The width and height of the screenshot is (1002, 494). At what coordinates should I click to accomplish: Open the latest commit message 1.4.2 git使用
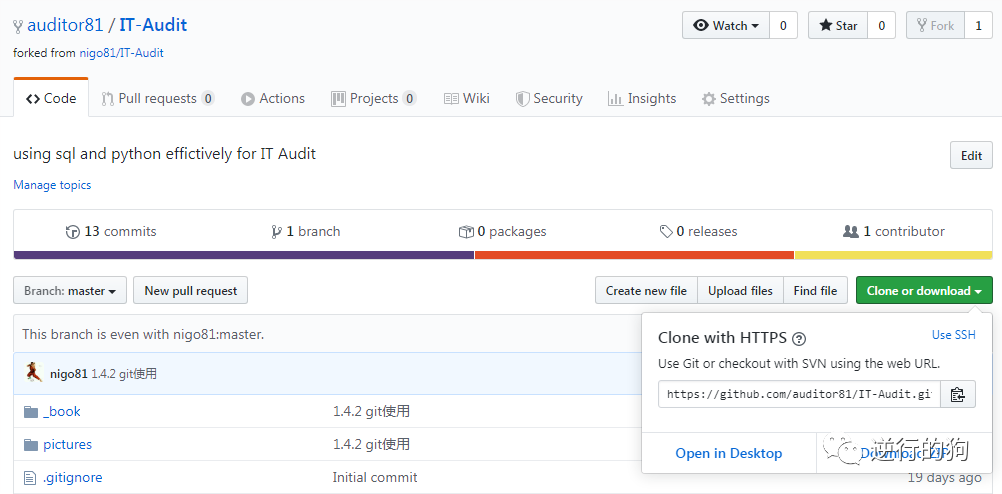point(124,373)
